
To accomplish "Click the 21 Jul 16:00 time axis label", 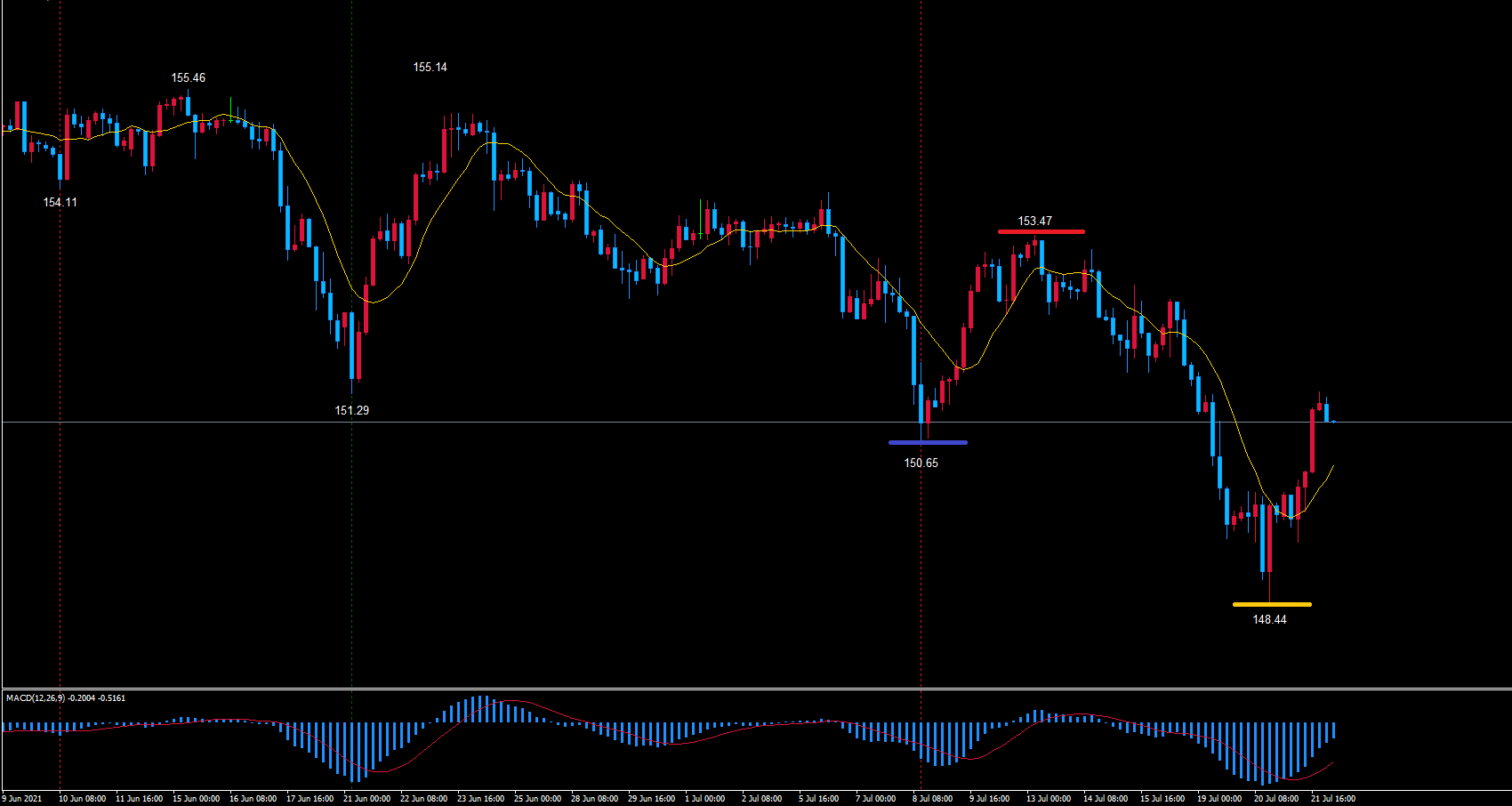I will point(1332,799).
